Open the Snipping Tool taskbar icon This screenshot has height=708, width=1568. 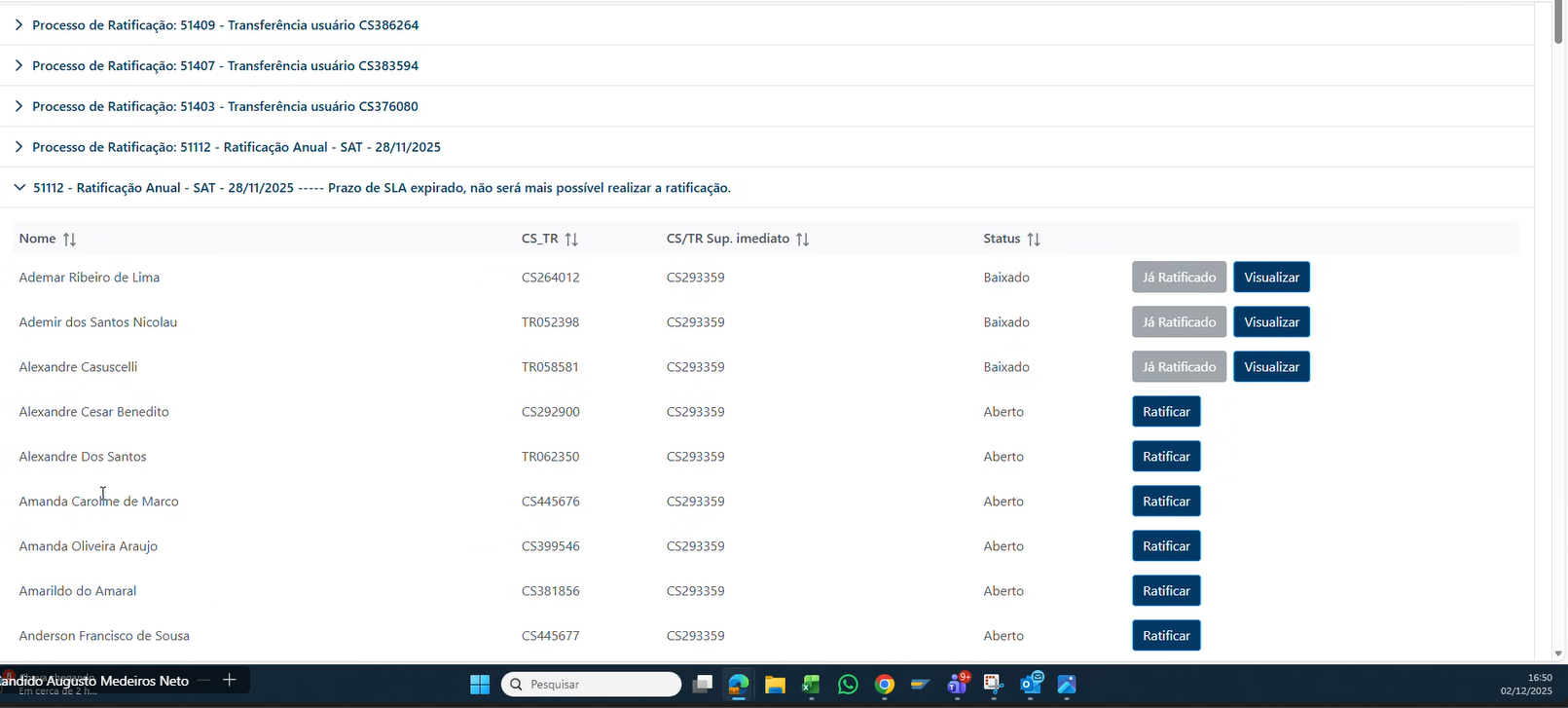[x=993, y=685]
